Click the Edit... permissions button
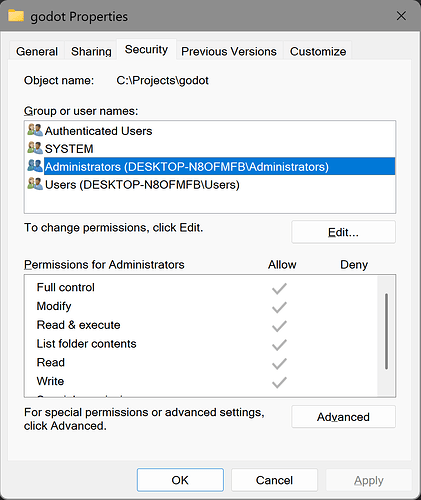Viewport: 421px width, 500px height. [343, 232]
